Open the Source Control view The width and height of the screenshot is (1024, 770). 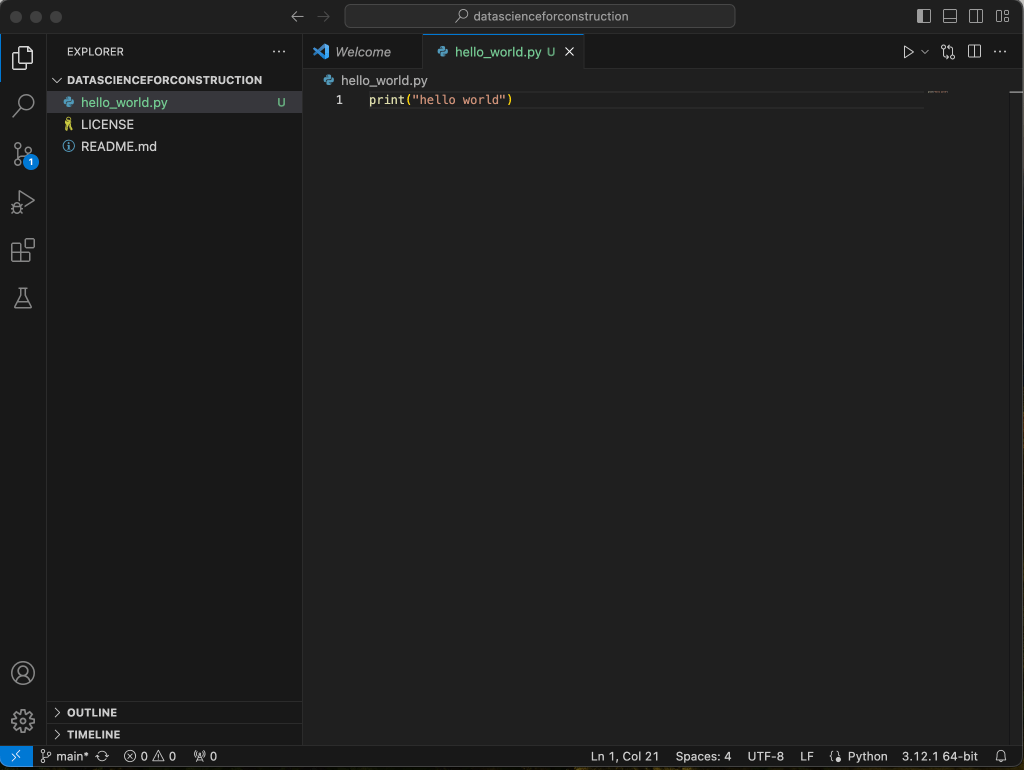pyautogui.click(x=23, y=154)
